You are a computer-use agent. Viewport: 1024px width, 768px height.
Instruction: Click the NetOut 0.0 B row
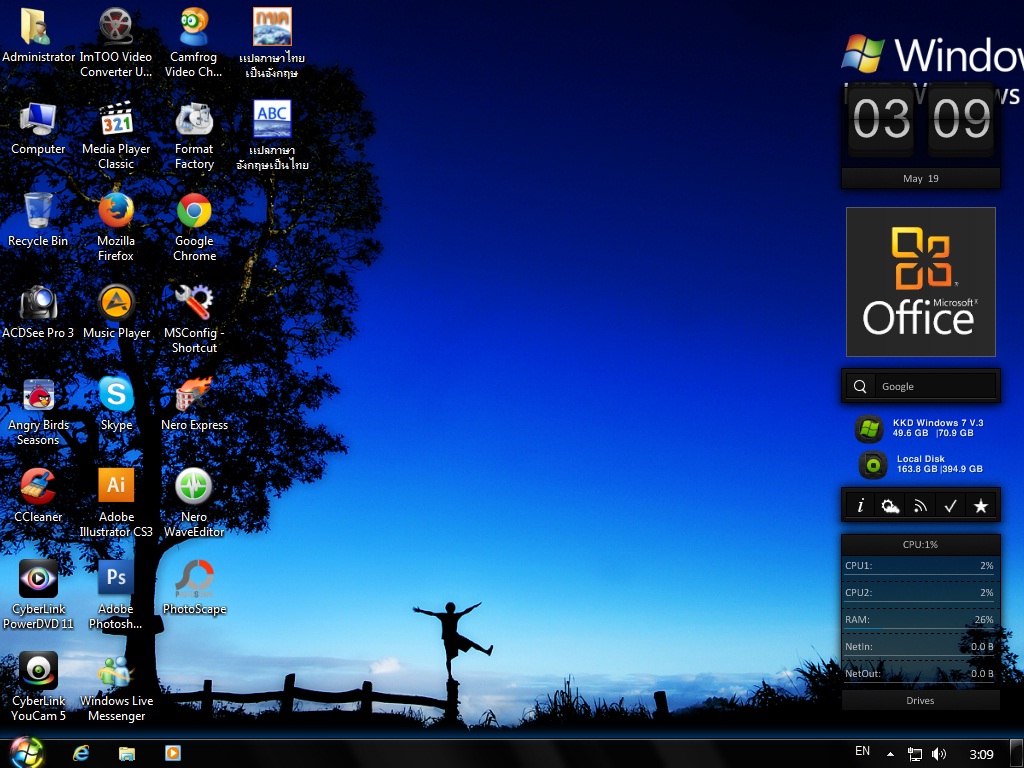click(920, 673)
